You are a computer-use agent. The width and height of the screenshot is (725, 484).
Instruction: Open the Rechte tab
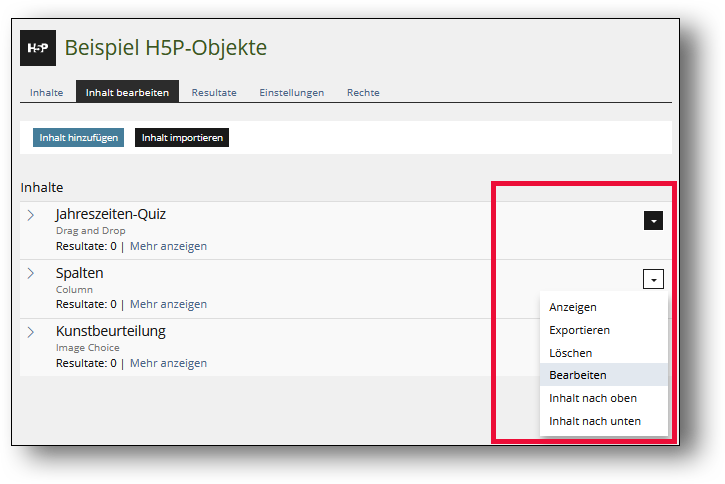(x=363, y=93)
